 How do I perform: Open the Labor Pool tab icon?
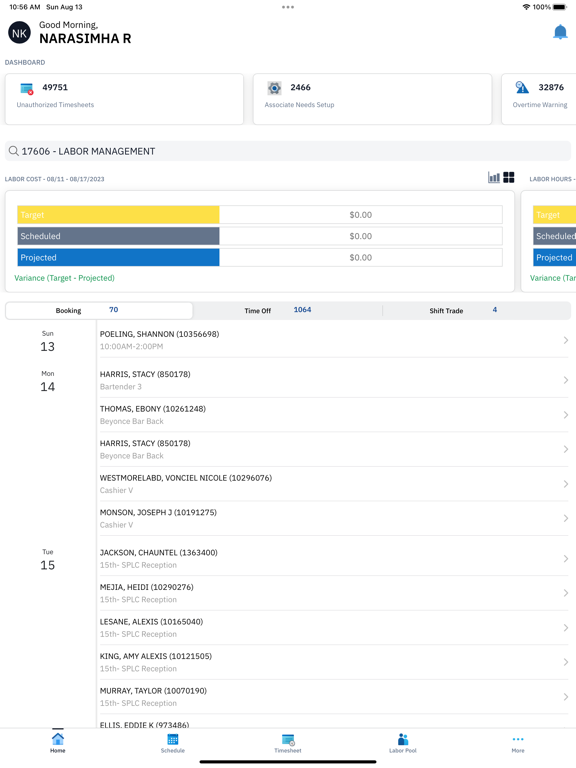tap(403, 742)
